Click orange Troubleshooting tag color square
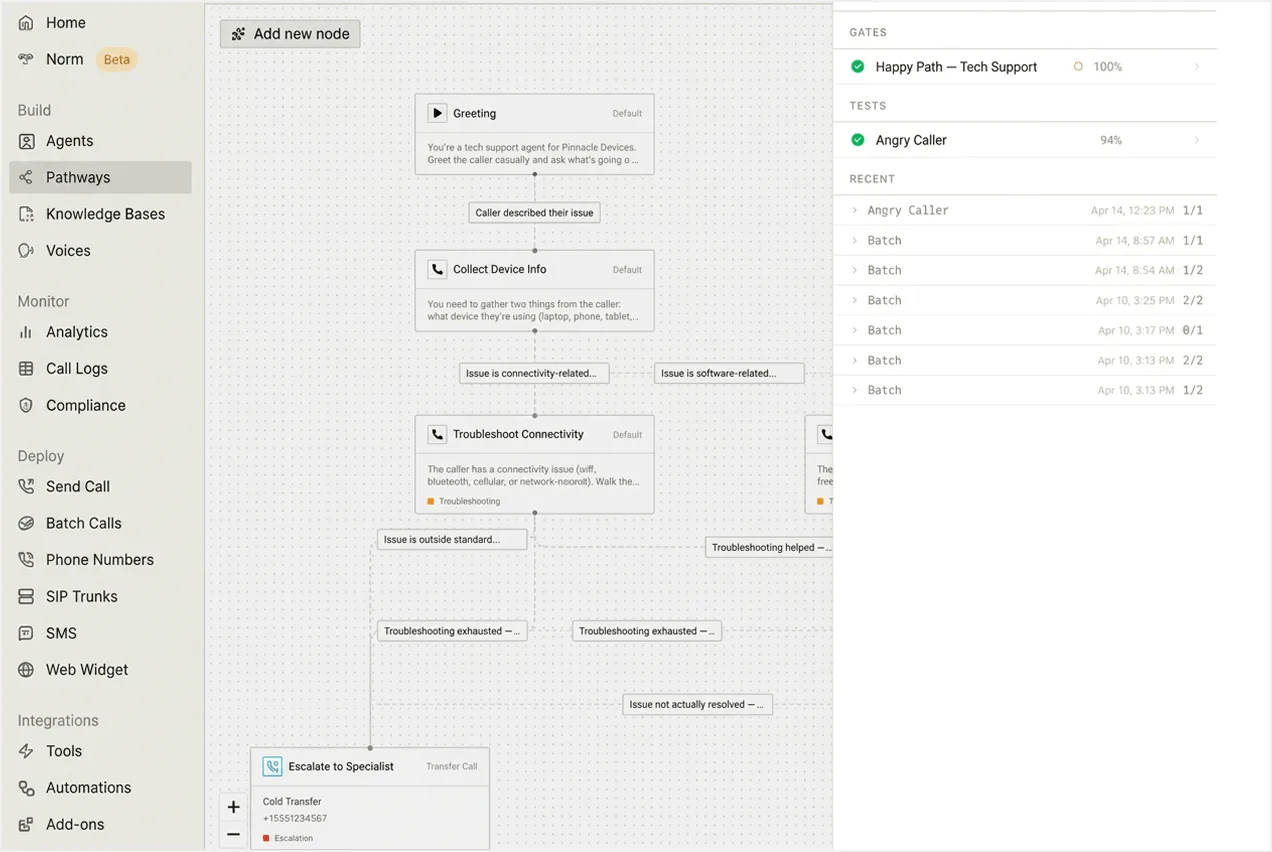 [x=431, y=501]
